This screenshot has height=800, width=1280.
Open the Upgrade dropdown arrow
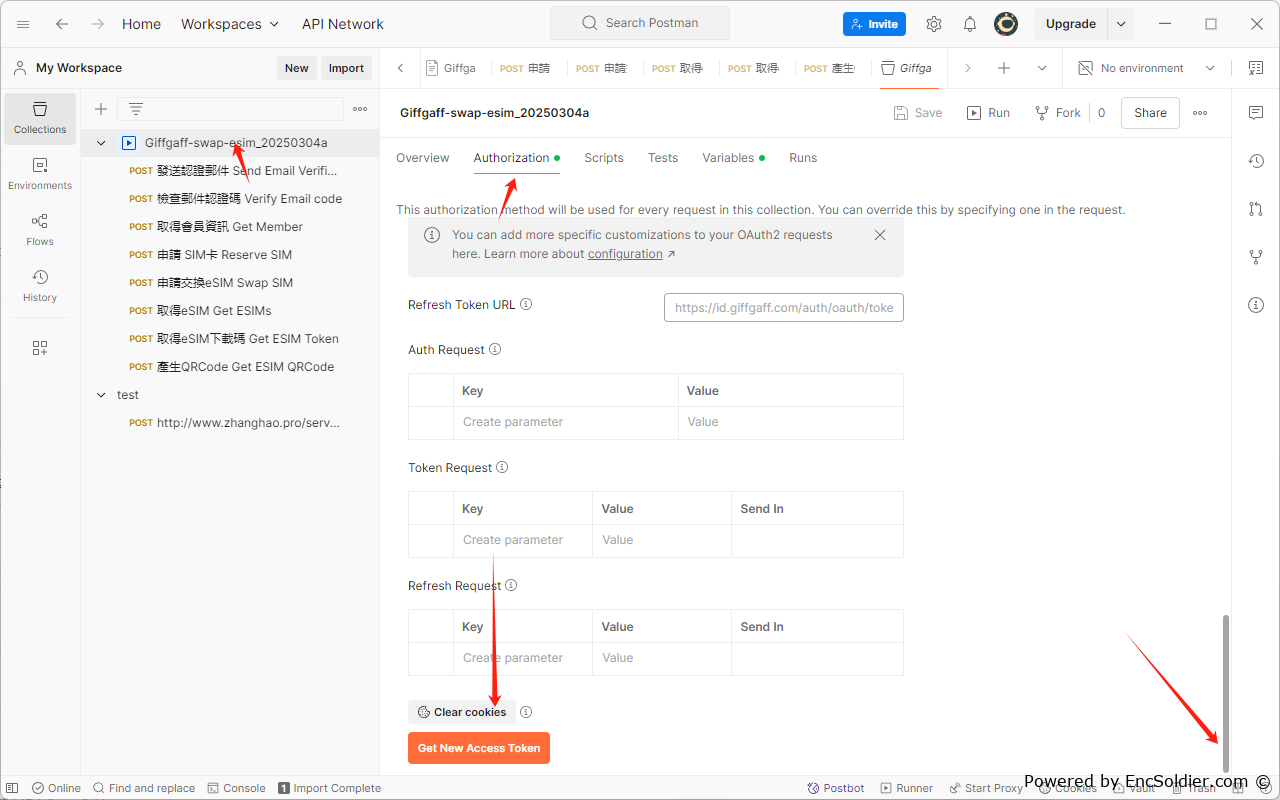[x=1121, y=24]
